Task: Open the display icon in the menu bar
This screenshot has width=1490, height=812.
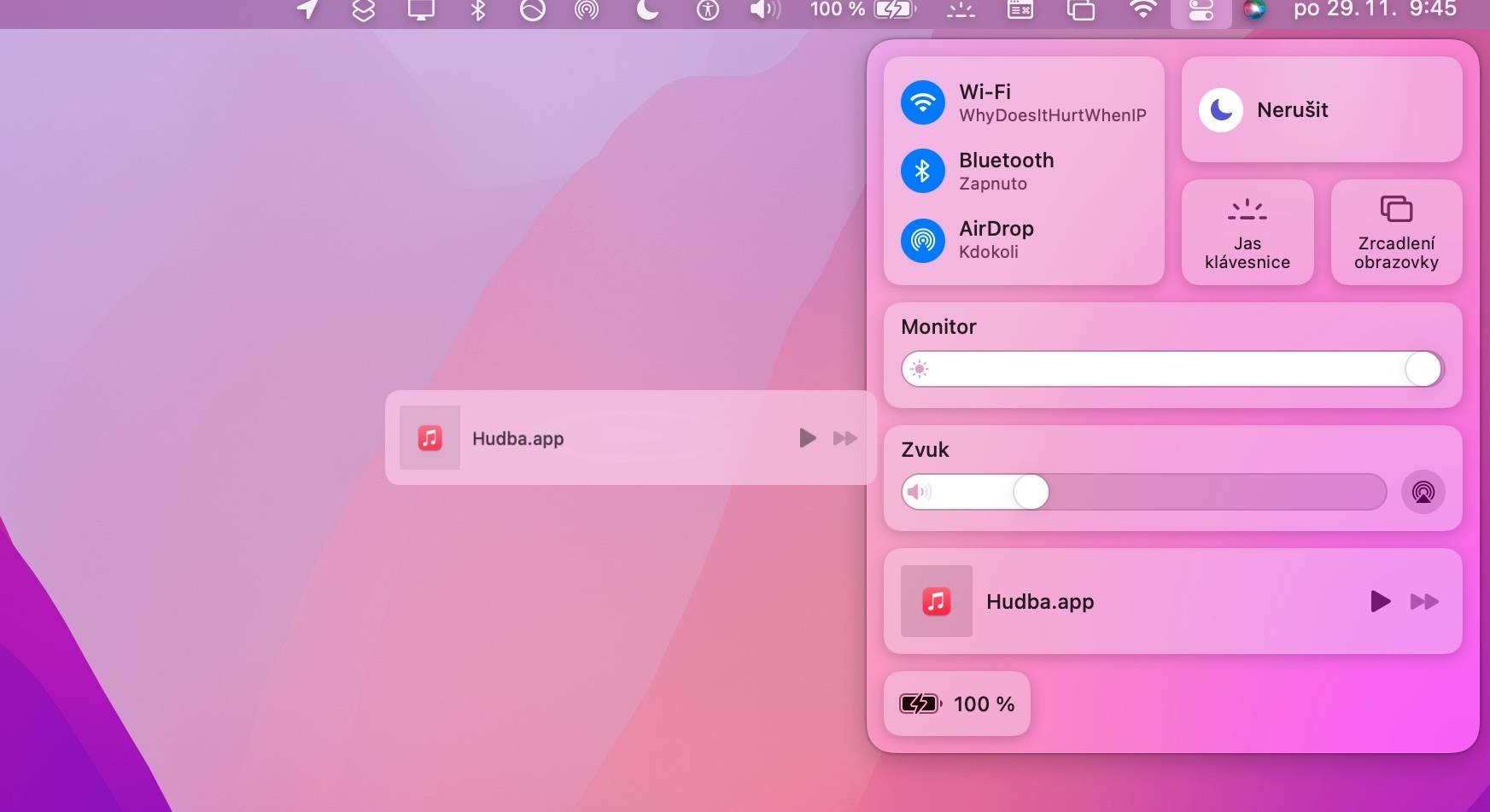Action: [421, 9]
